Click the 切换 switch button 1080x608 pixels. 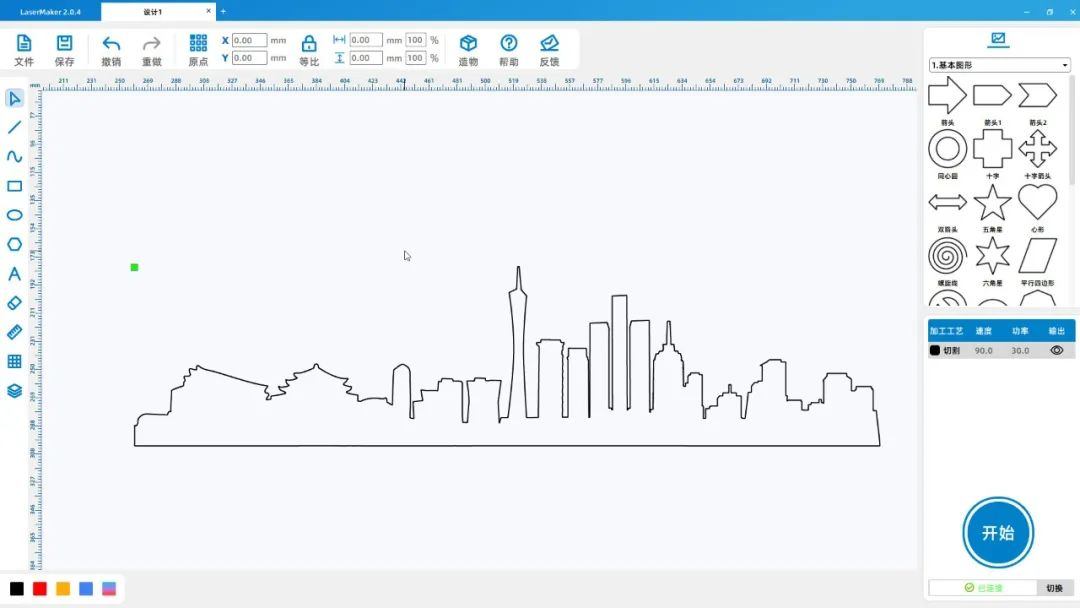1054,588
